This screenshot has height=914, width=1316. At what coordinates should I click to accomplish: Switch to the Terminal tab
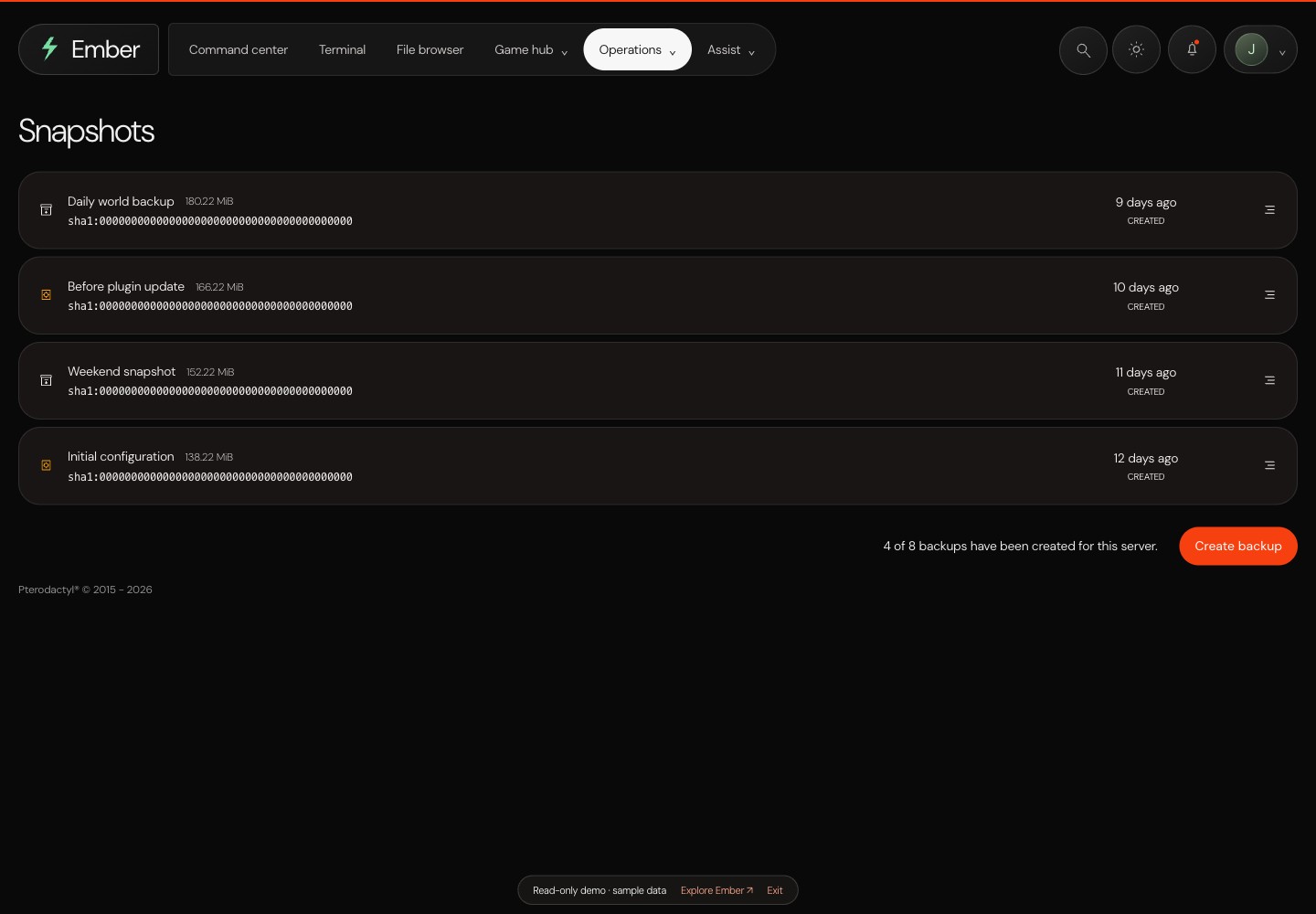pos(342,50)
